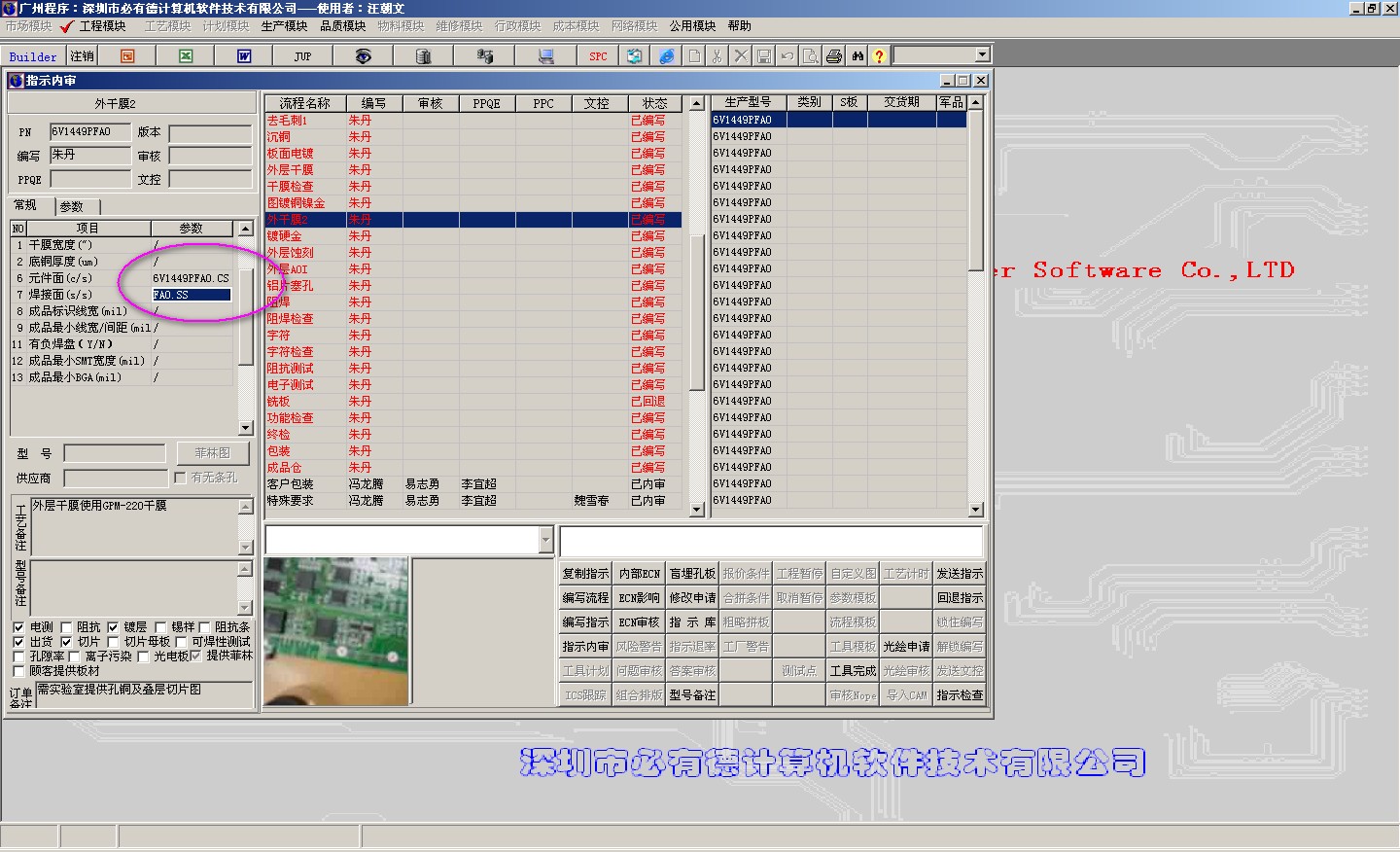Click the up arrow of parameter list scrollbar

(x=245, y=229)
